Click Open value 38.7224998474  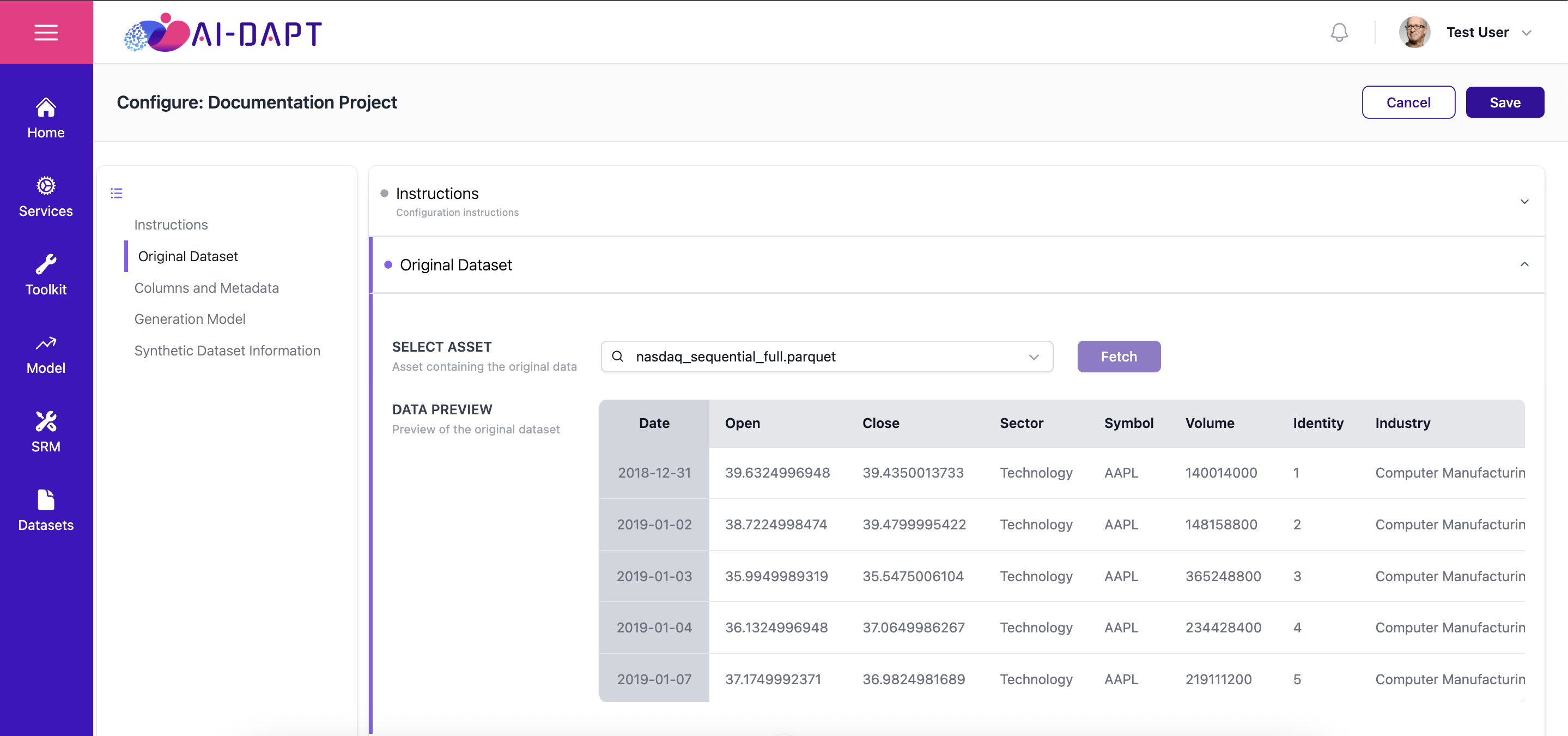(775, 524)
